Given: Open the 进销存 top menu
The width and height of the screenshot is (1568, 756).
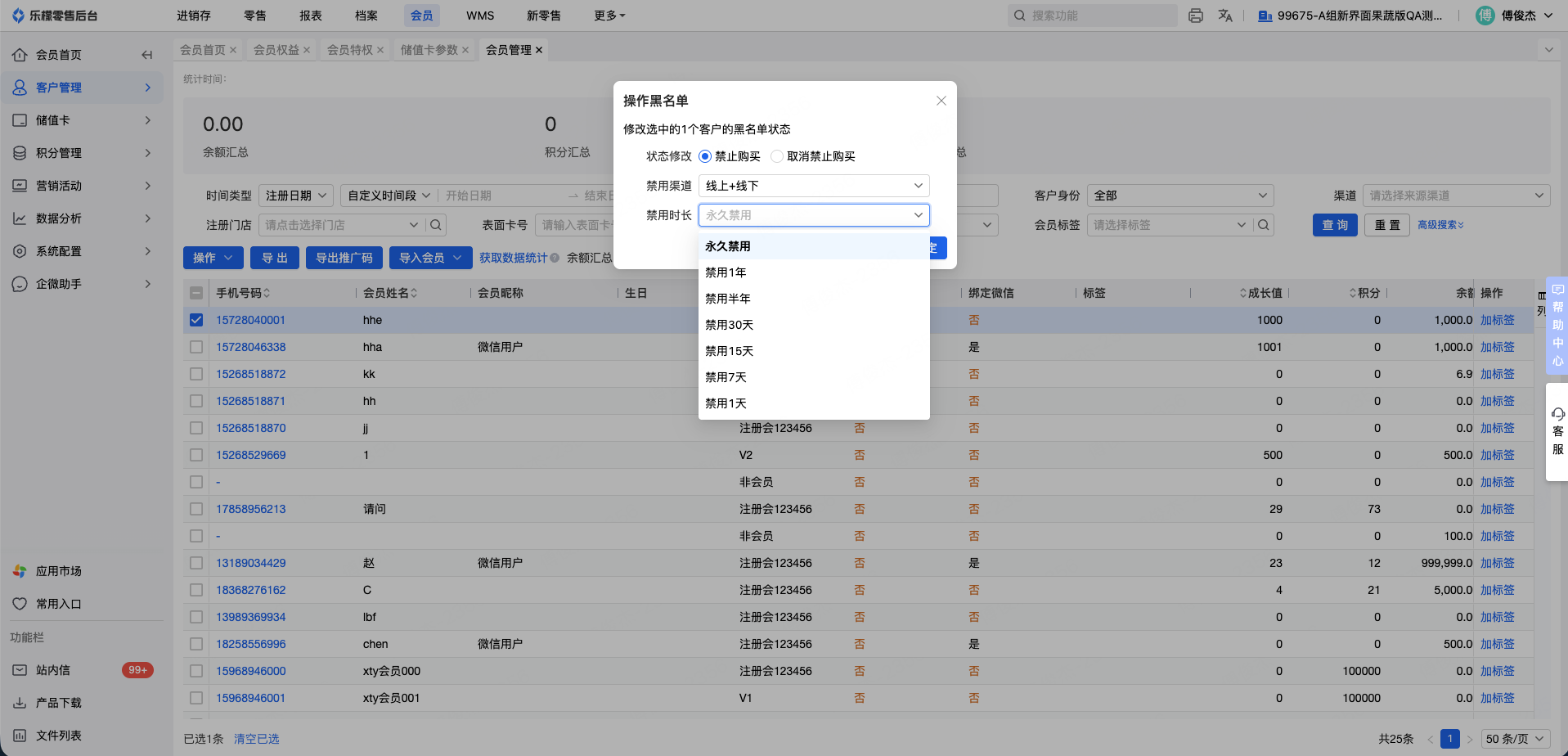Looking at the screenshot, I should point(194,16).
